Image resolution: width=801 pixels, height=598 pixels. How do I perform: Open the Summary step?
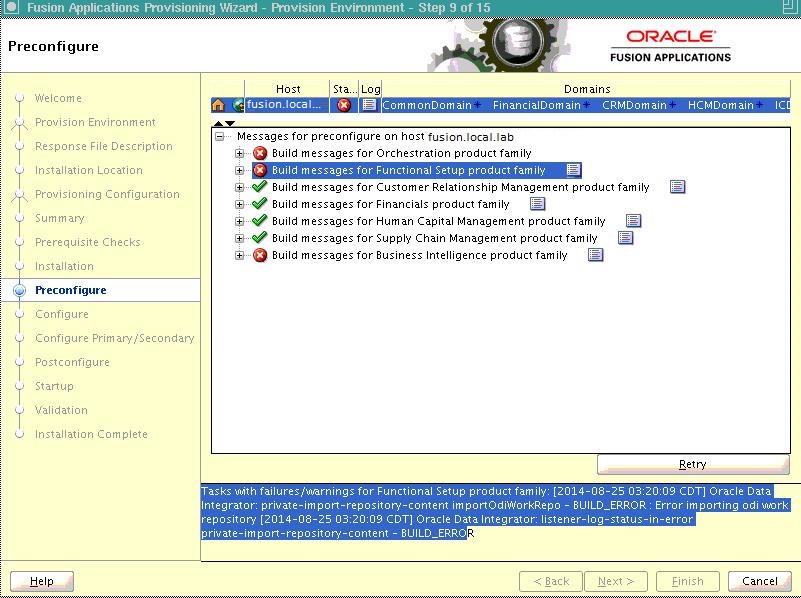[x=60, y=218]
